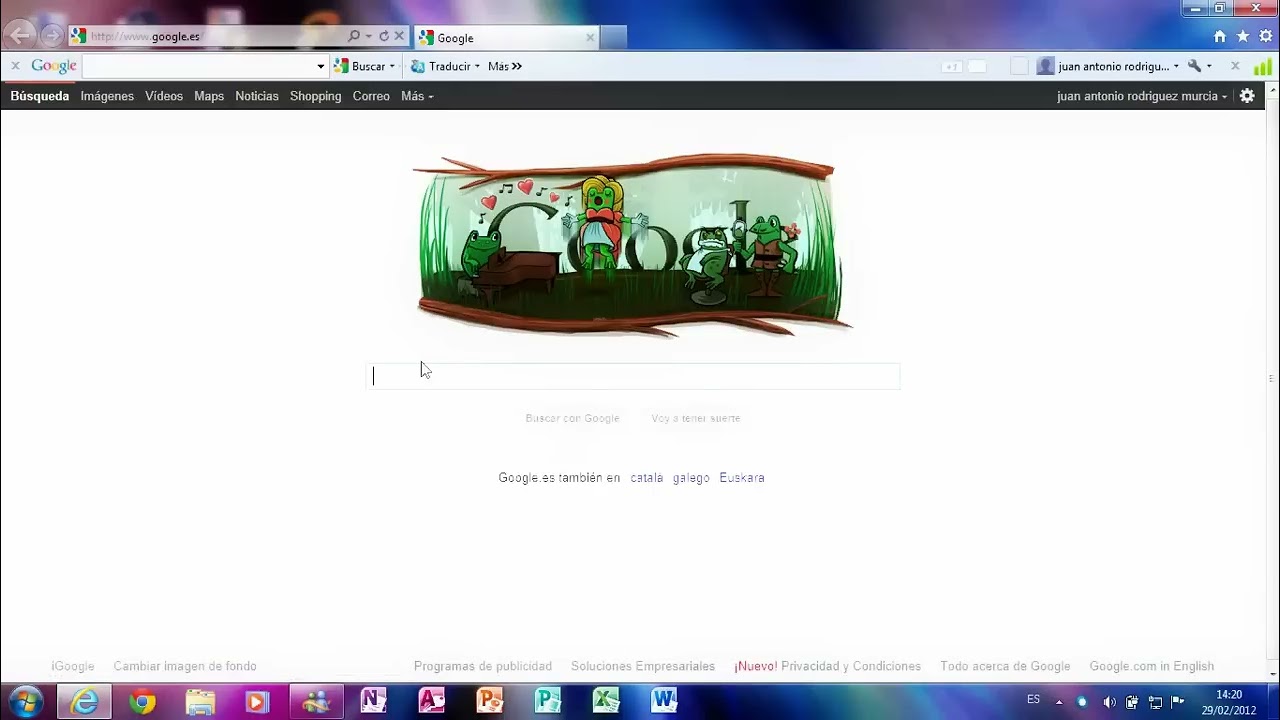Reload the page with the refresh icon
1280x720 pixels.
point(384,36)
